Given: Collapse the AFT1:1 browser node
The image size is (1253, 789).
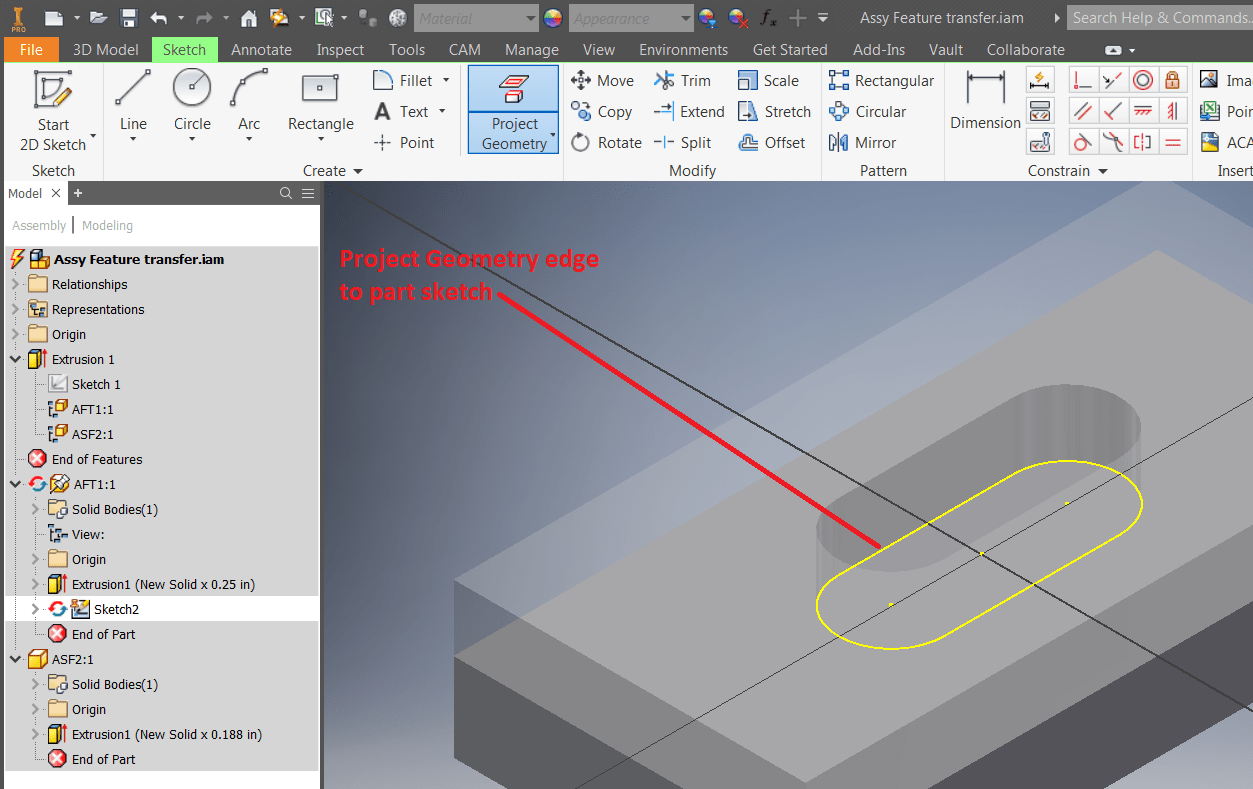Looking at the screenshot, I should 14,483.
